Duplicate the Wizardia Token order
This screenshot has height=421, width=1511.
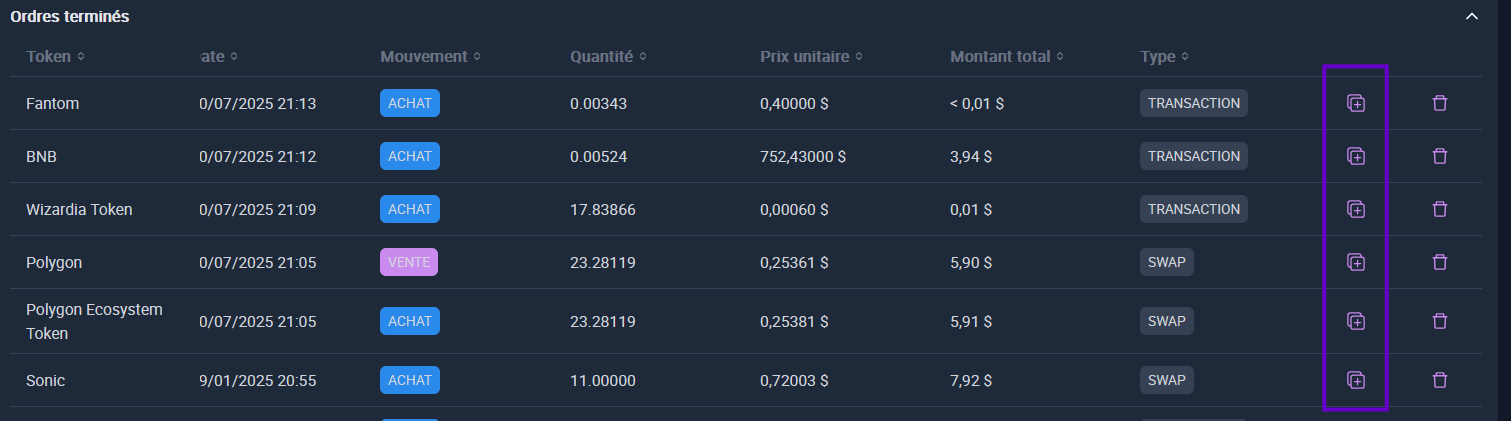(1355, 209)
